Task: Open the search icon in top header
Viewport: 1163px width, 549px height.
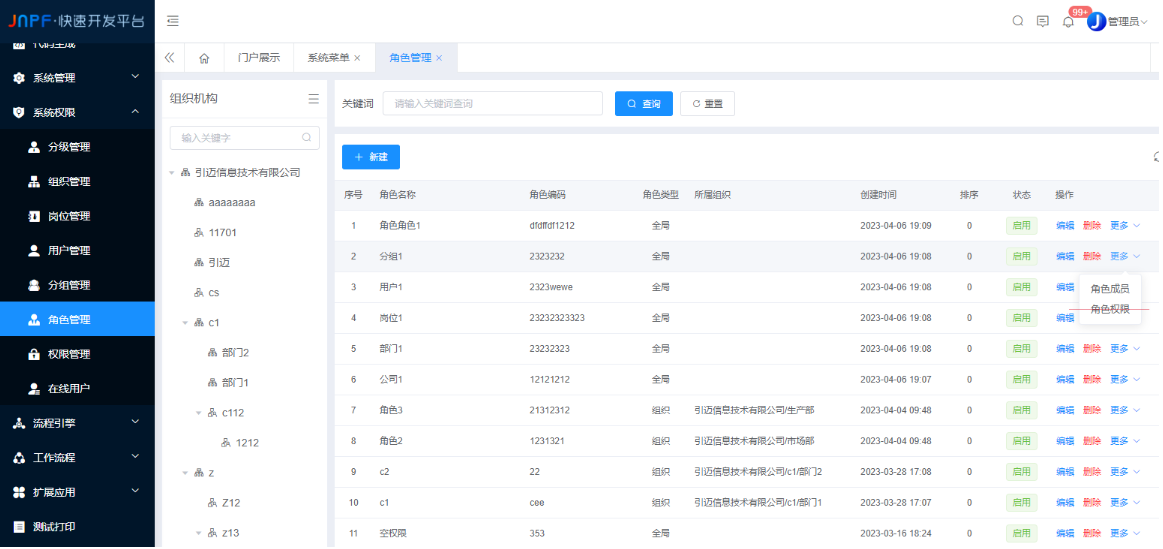Action: pyautogui.click(x=1018, y=21)
